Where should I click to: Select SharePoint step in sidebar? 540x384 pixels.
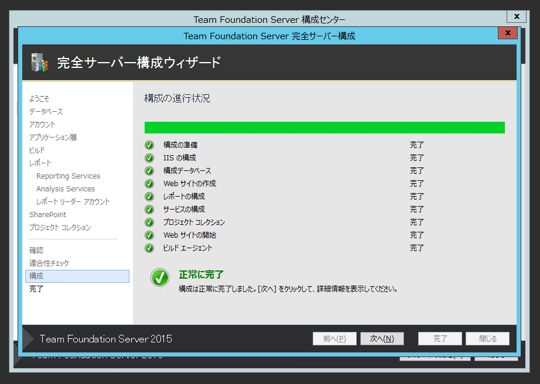(48, 215)
